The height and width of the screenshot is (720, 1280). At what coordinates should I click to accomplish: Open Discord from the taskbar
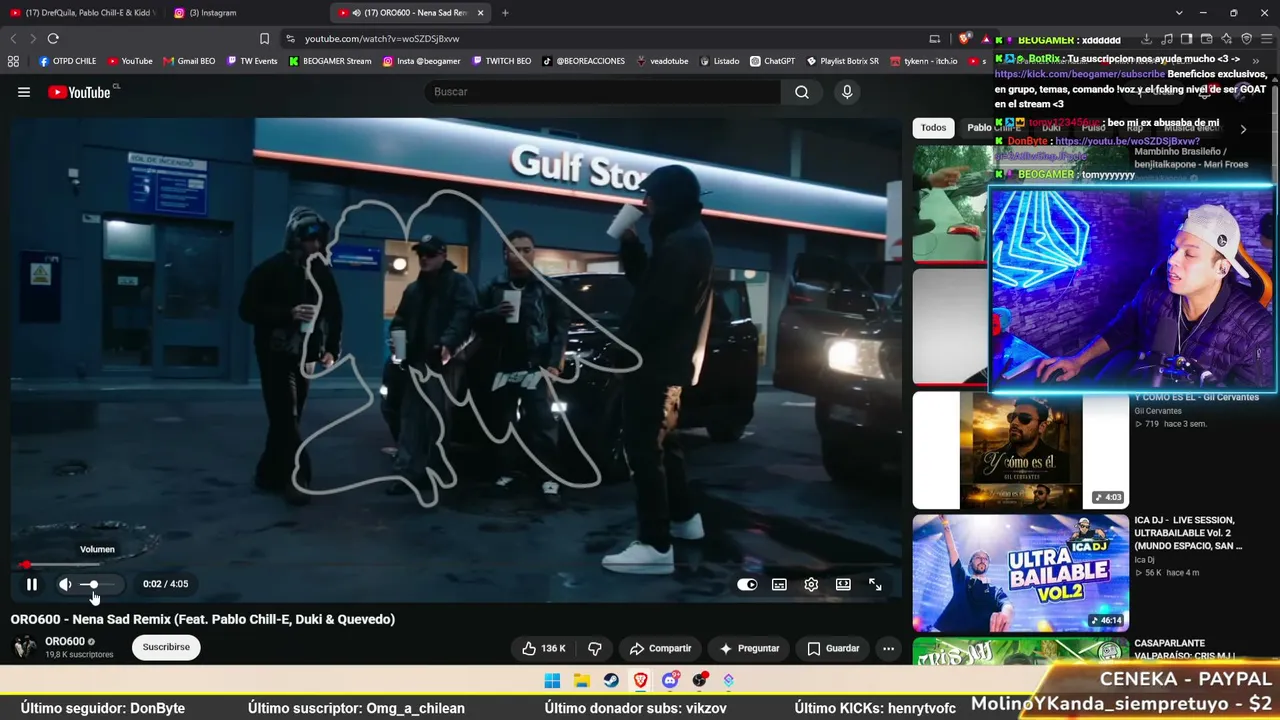(671, 681)
